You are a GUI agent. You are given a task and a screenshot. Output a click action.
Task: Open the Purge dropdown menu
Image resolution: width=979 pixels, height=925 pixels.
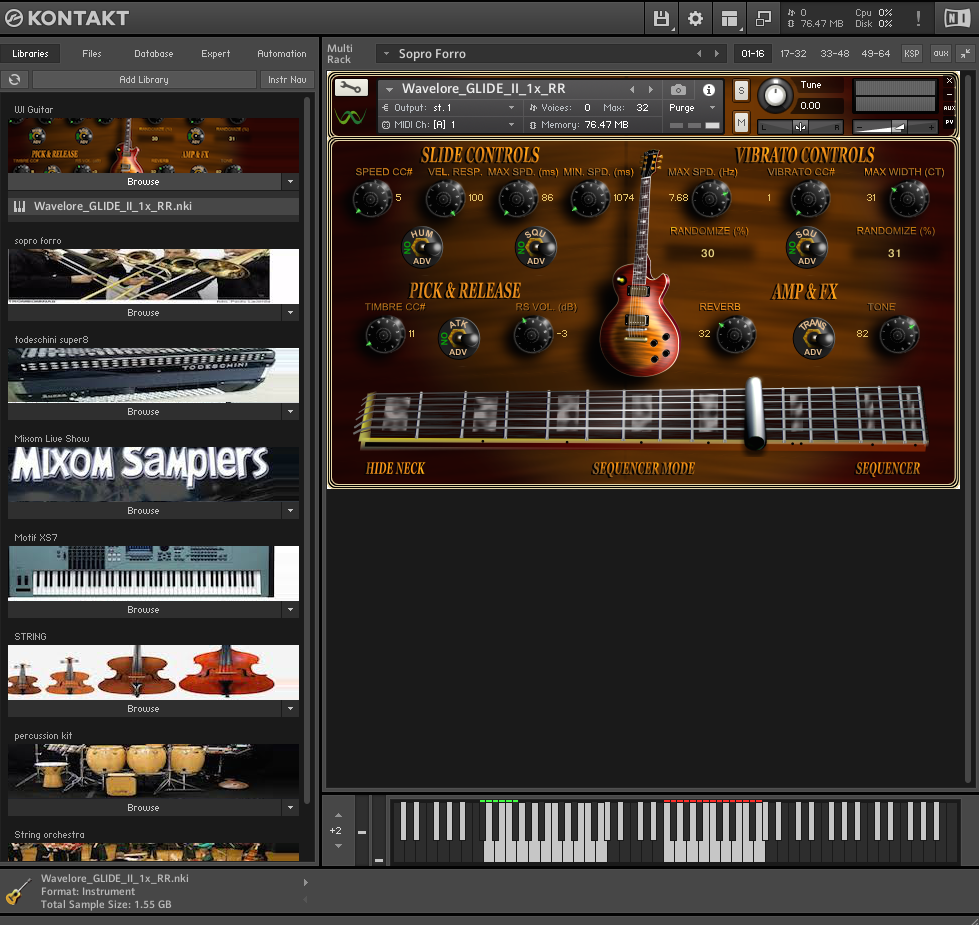pyautogui.click(x=692, y=108)
